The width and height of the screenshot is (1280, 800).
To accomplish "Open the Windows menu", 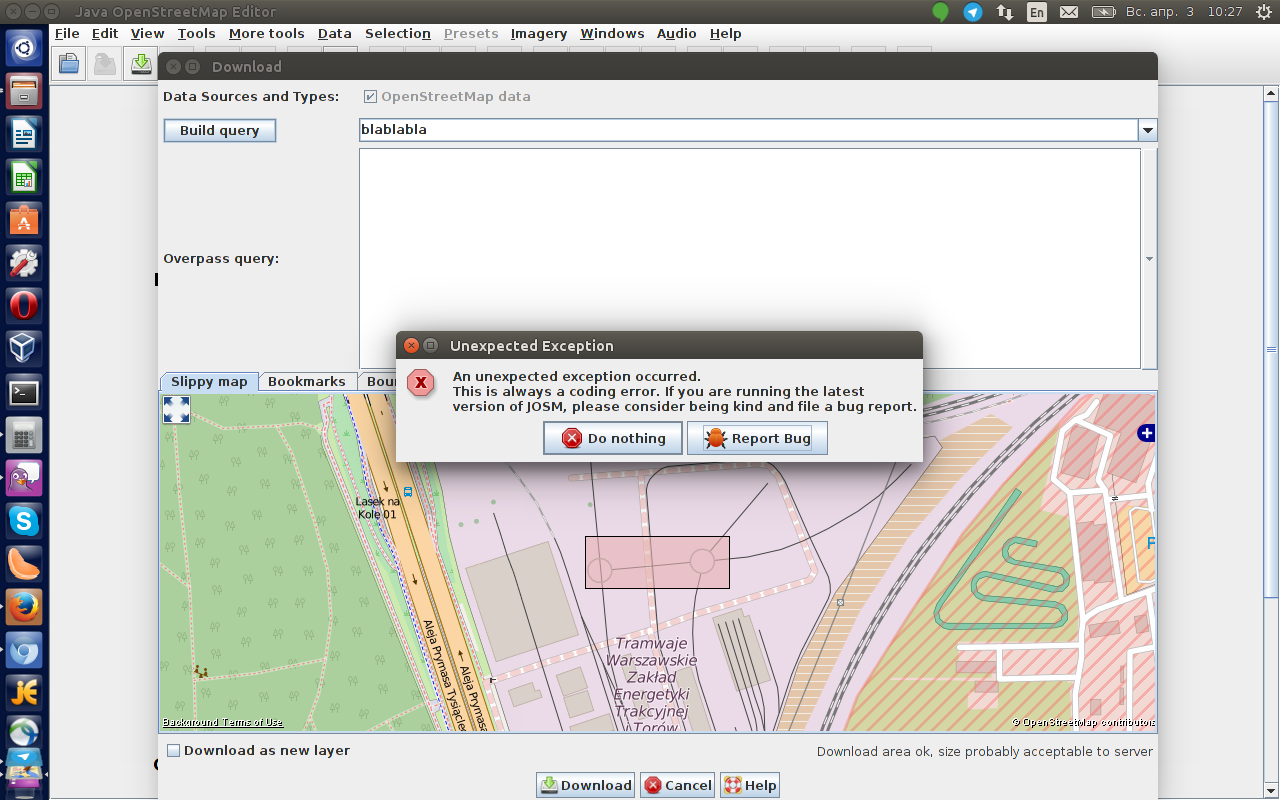I will pyautogui.click(x=612, y=33).
